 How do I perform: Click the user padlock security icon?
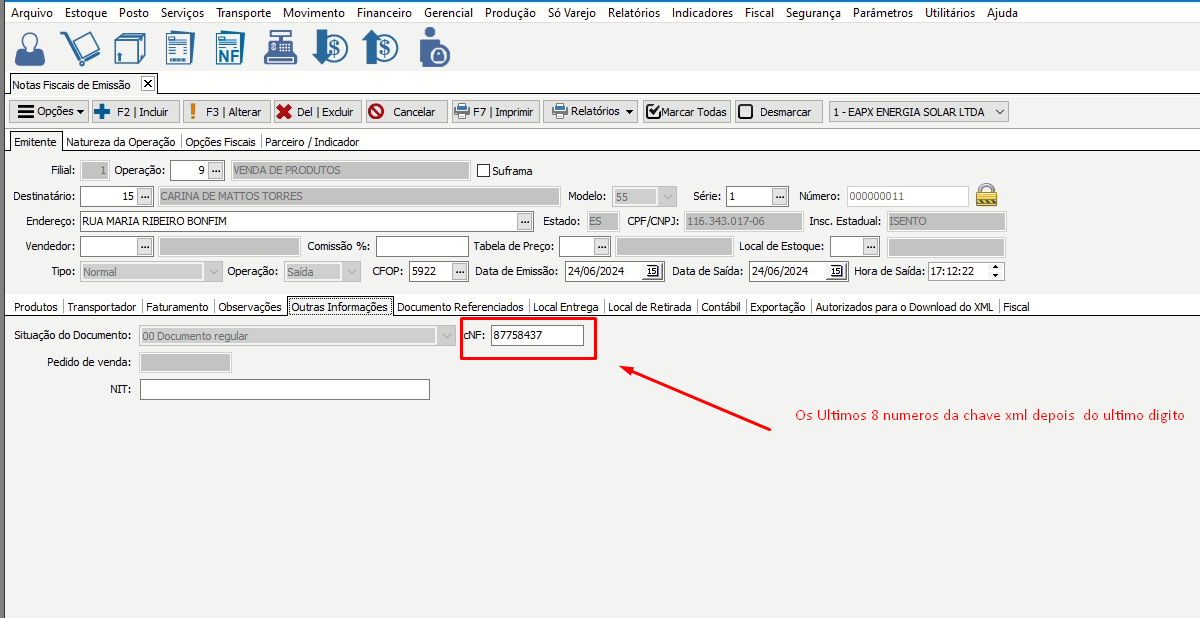(x=433, y=48)
